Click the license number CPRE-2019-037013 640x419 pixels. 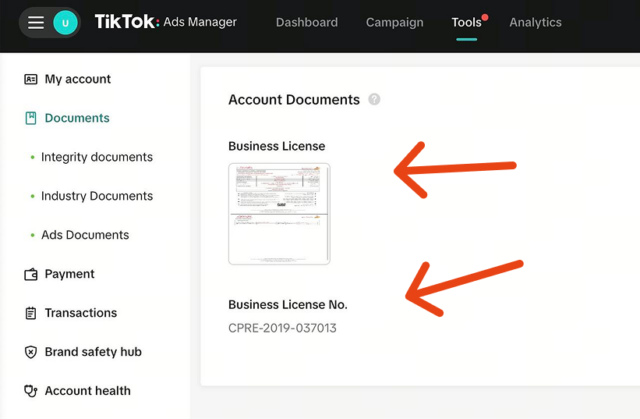pos(282,328)
